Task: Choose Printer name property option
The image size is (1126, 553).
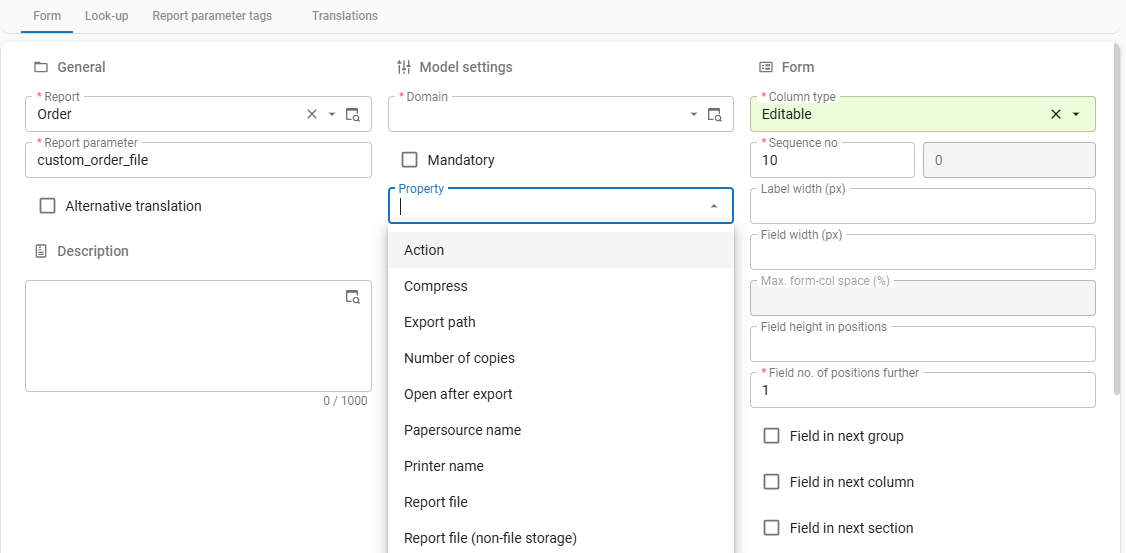Action: click(561, 465)
